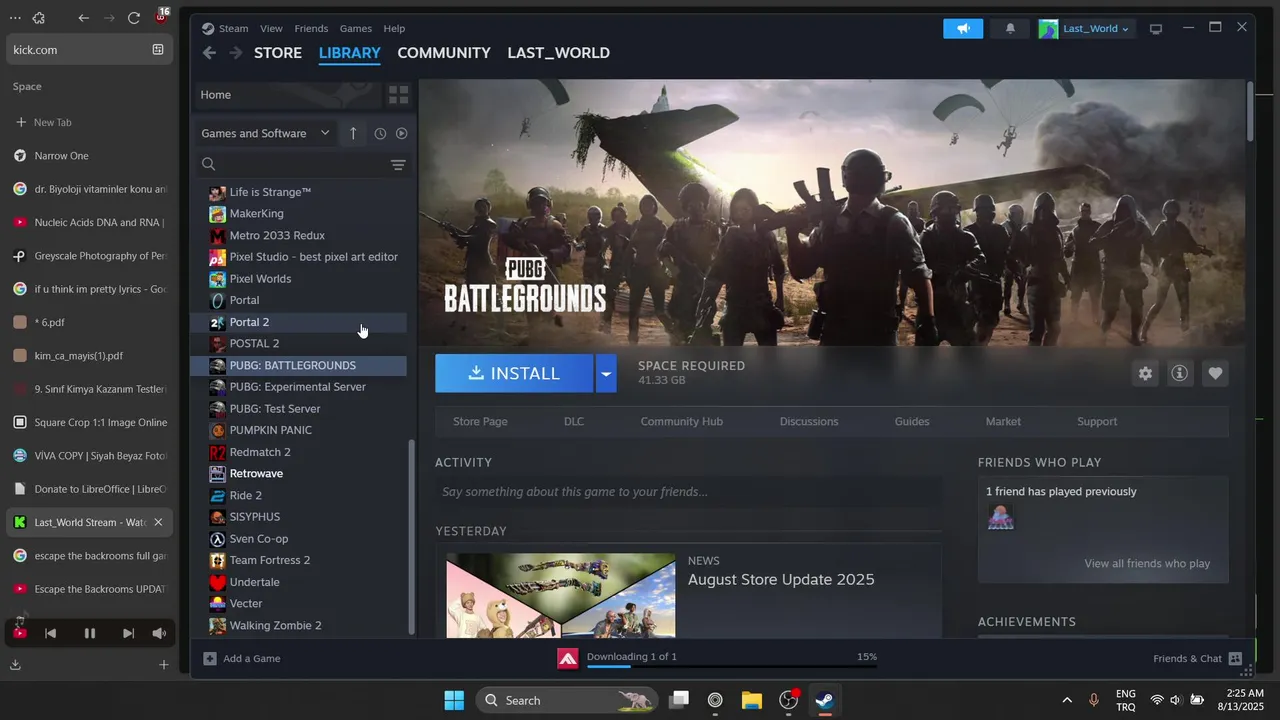
Task: Expand install options dropdown arrow
Action: pyautogui.click(x=606, y=373)
